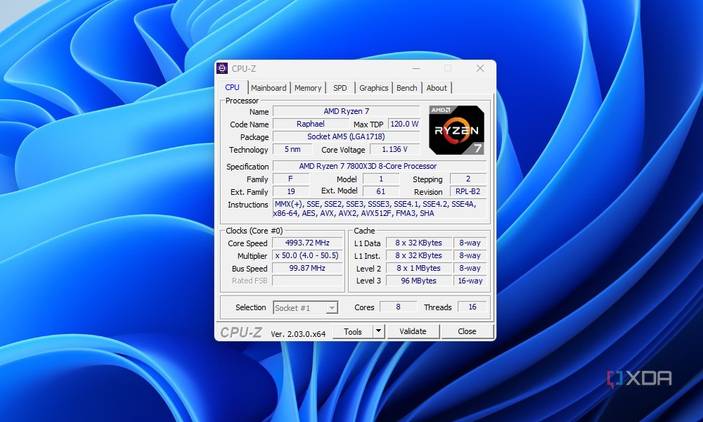Click the Specification AMD Ryzen 7 7800X3D field
This screenshot has width=703, height=422.
pyautogui.click(x=380, y=166)
